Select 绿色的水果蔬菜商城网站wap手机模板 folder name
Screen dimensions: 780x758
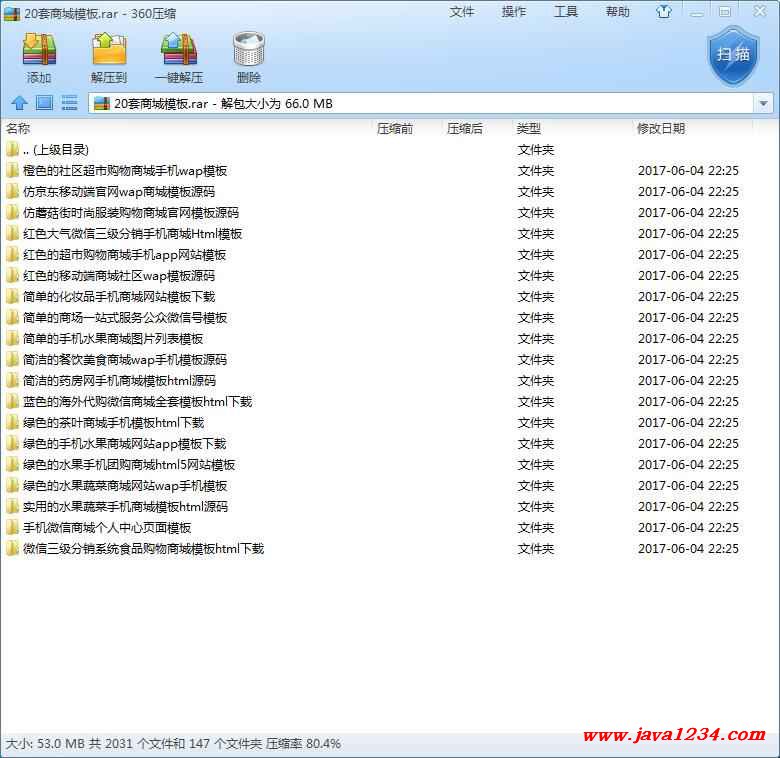tap(125, 486)
